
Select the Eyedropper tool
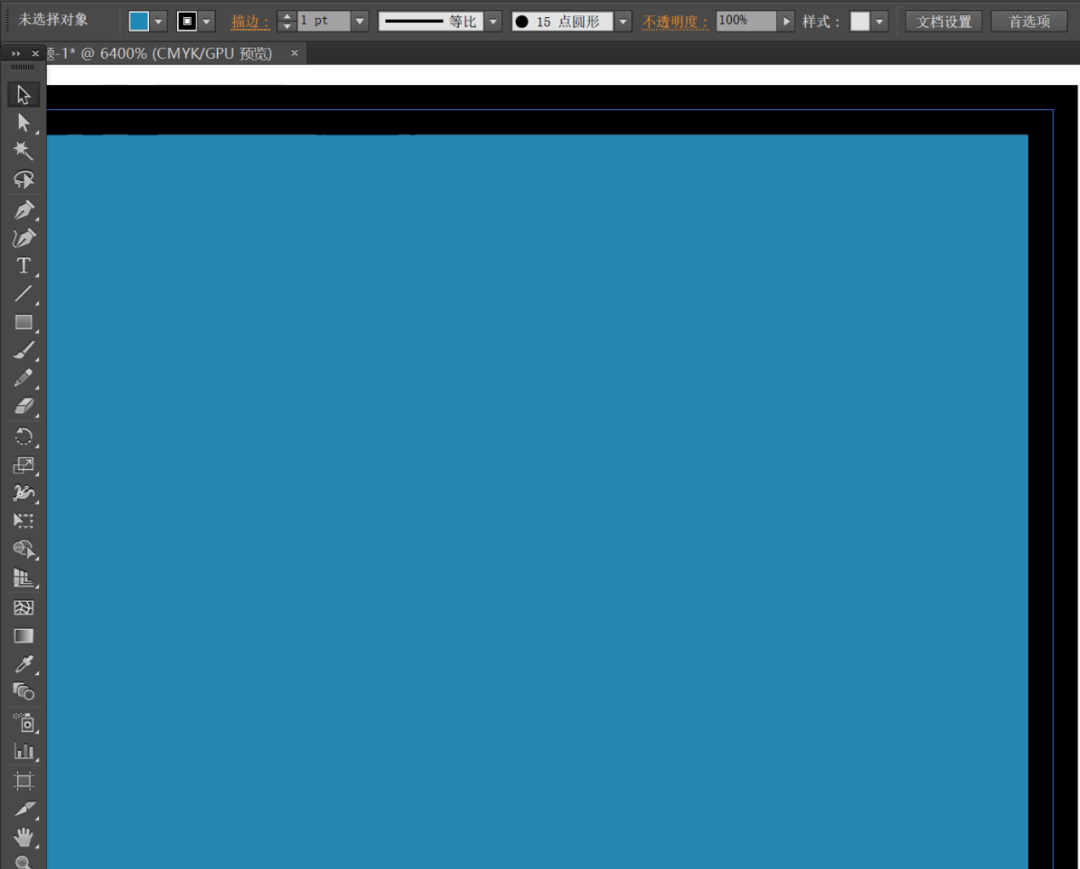click(23, 664)
